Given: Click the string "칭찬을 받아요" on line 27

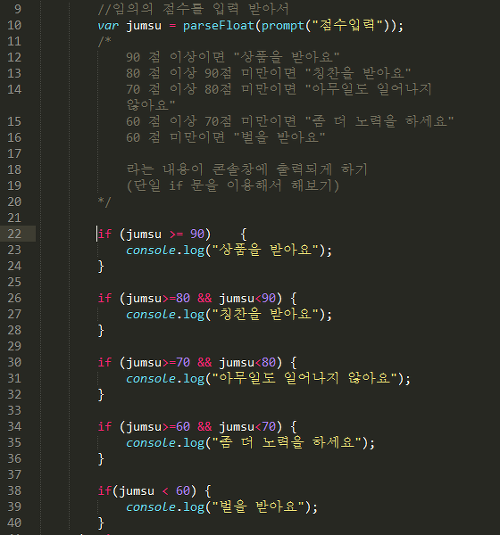Looking at the screenshot, I should 265,314.
